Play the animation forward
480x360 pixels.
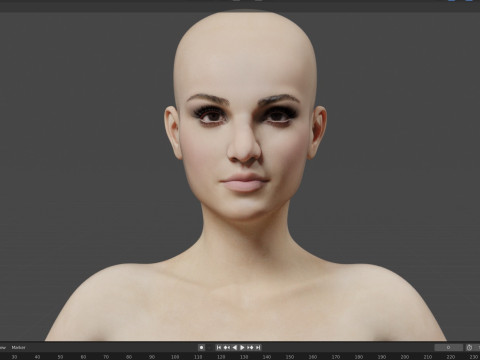tap(242, 347)
